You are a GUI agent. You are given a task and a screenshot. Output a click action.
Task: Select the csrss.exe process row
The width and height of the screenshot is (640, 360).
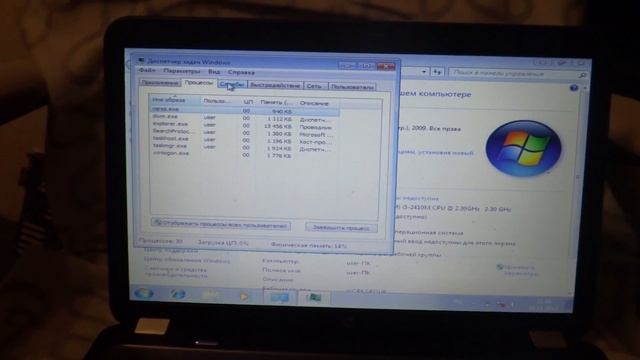245,110
